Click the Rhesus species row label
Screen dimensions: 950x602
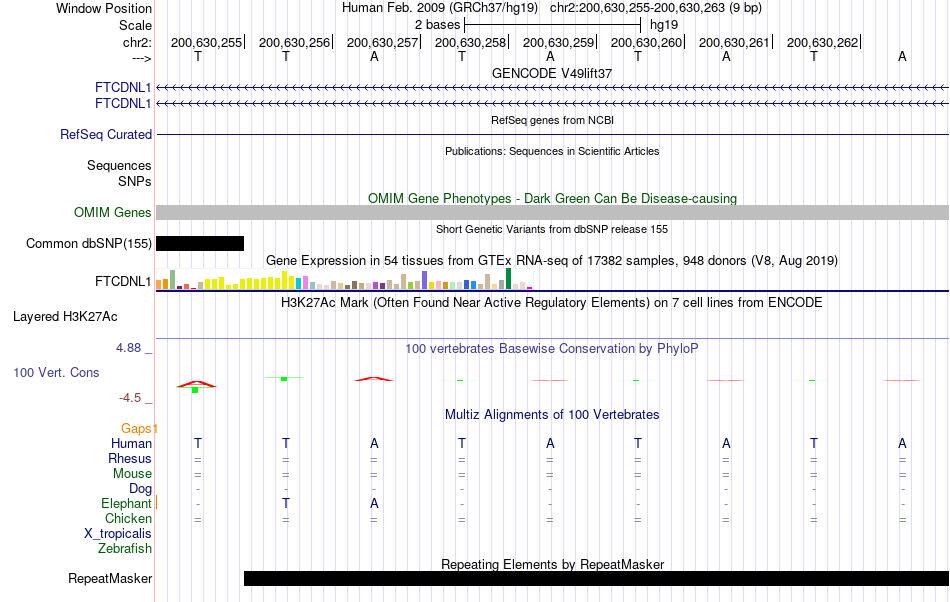(x=130, y=458)
